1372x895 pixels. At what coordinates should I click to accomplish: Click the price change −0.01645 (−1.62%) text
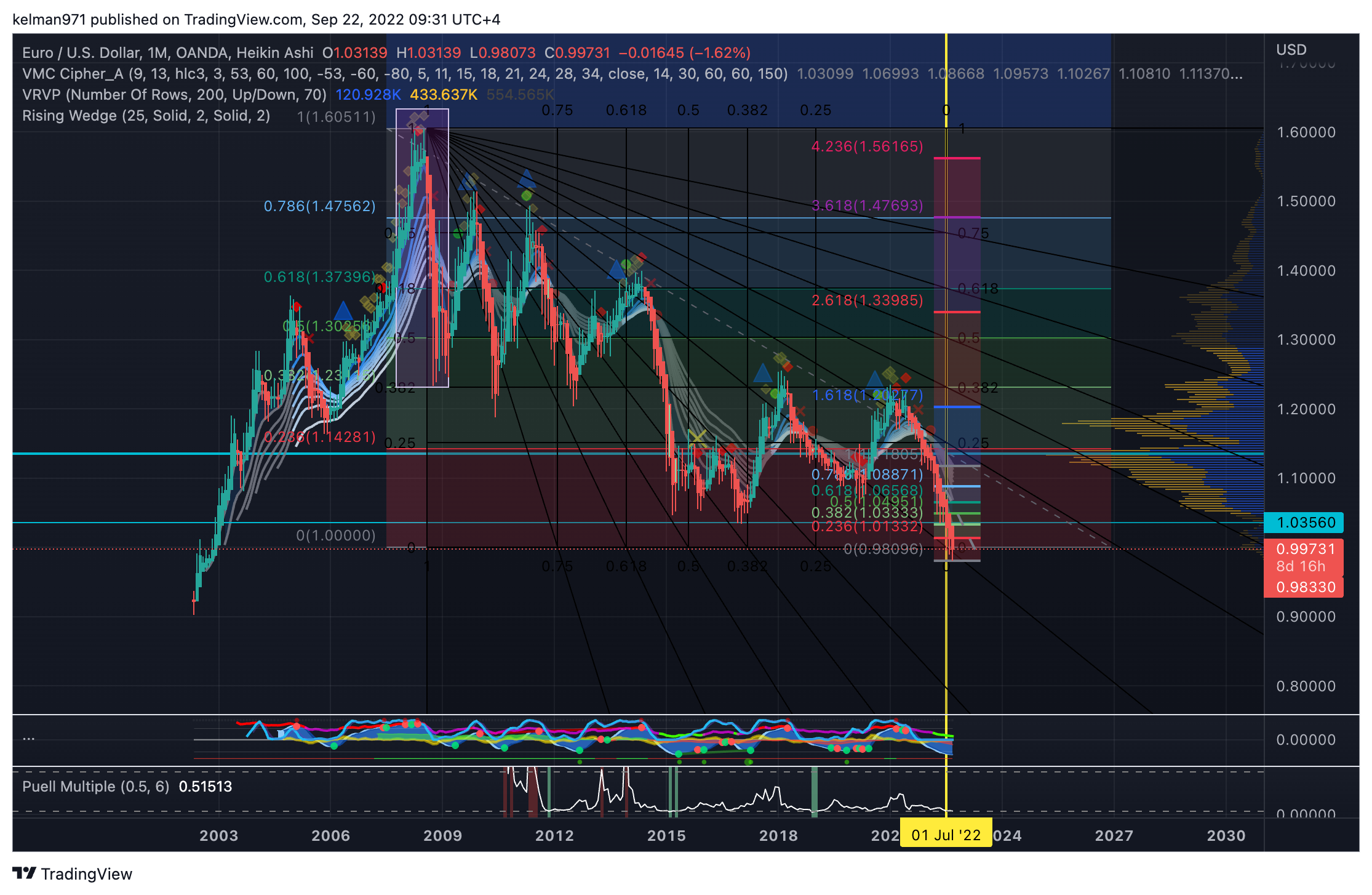(x=684, y=53)
